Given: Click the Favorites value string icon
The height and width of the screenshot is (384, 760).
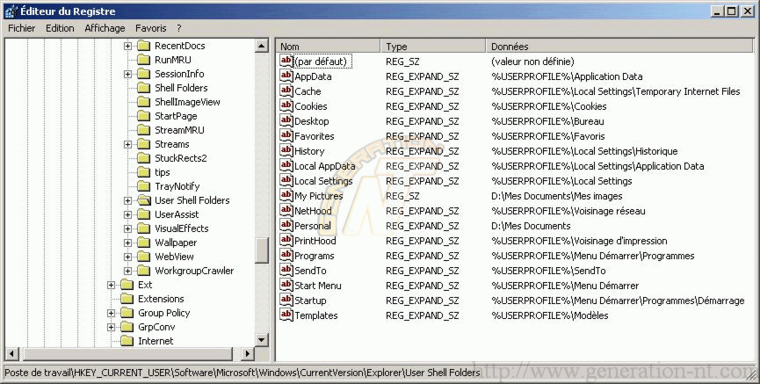Looking at the screenshot, I should (x=286, y=136).
